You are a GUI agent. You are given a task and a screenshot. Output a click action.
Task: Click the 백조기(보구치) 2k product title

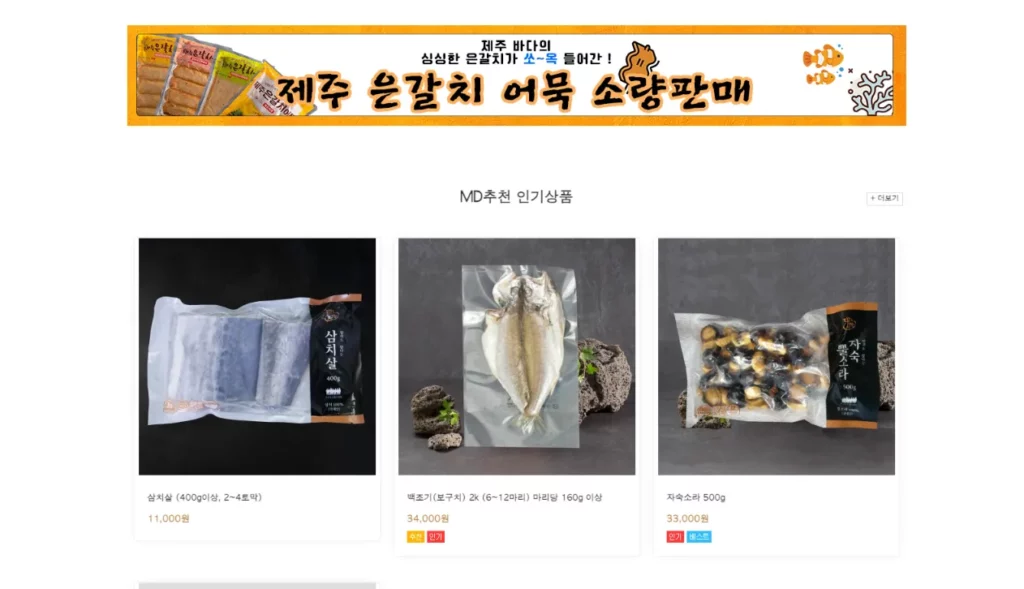click(504, 498)
